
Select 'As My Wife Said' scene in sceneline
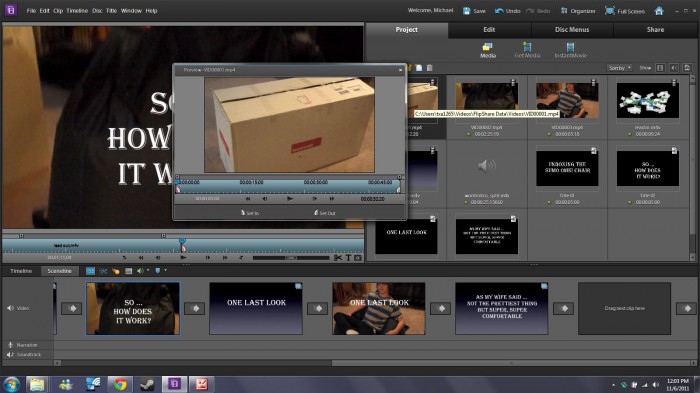pyautogui.click(x=502, y=308)
